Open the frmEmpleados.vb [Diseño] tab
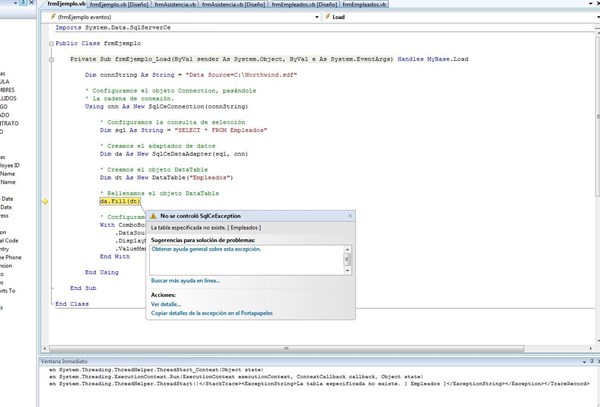The image size is (600, 407). coord(306,5)
